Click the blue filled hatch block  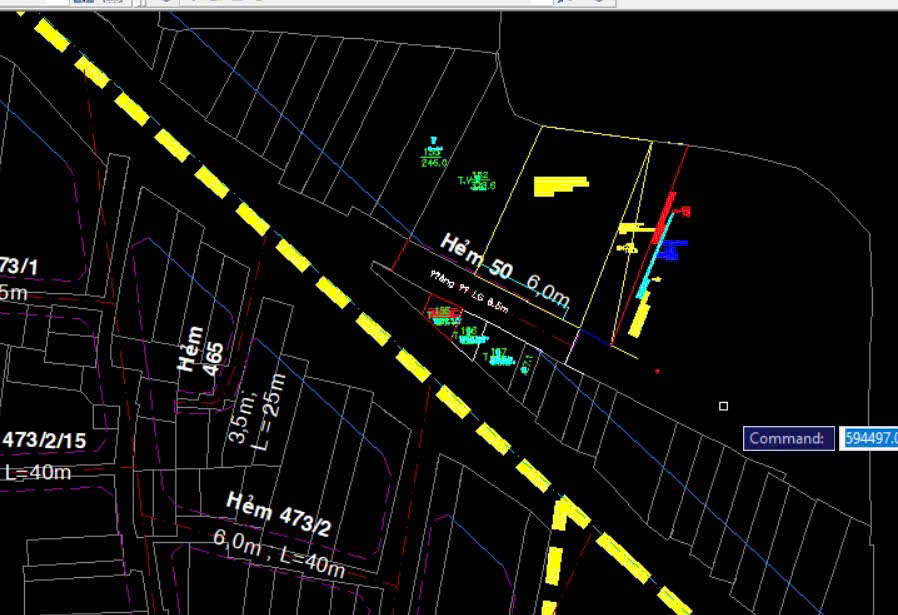pyautogui.click(x=670, y=250)
